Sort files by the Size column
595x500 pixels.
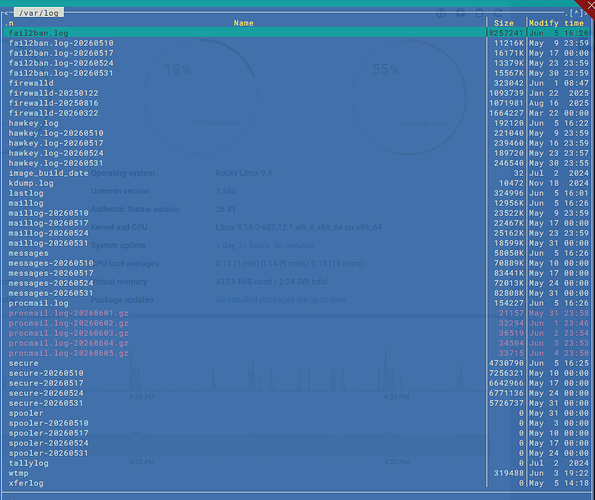tap(504, 23)
